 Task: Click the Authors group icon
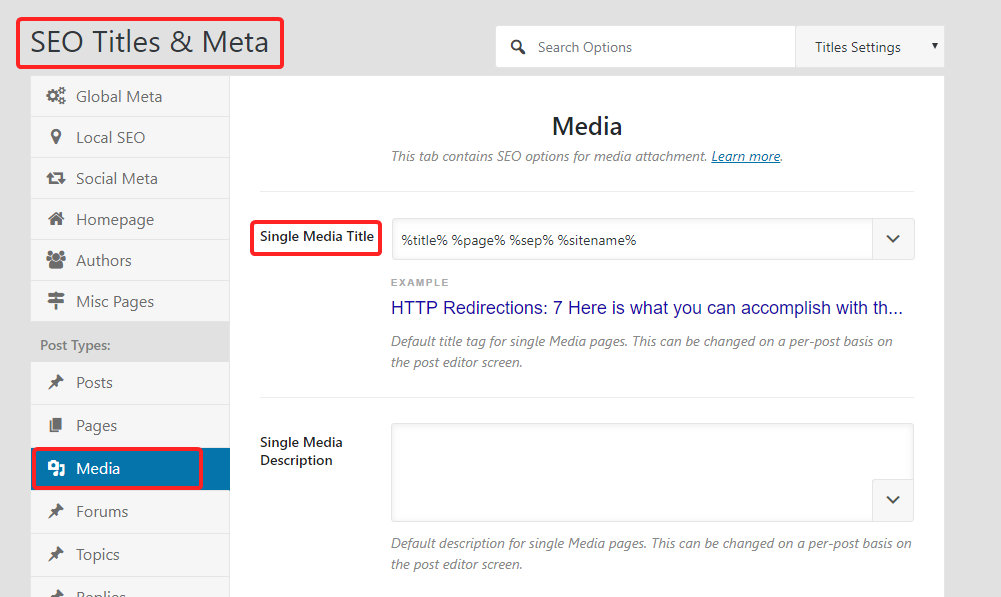(56, 261)
